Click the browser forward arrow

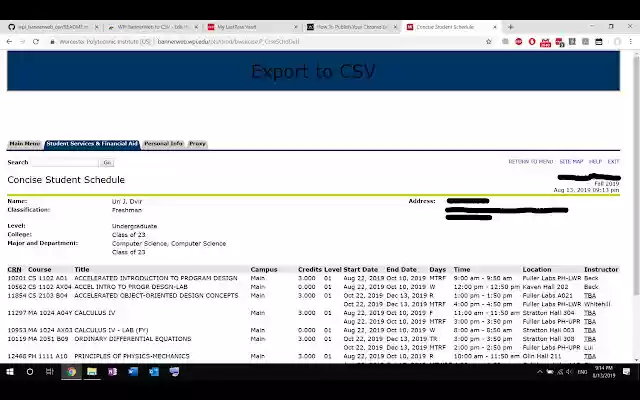point(22,42)
